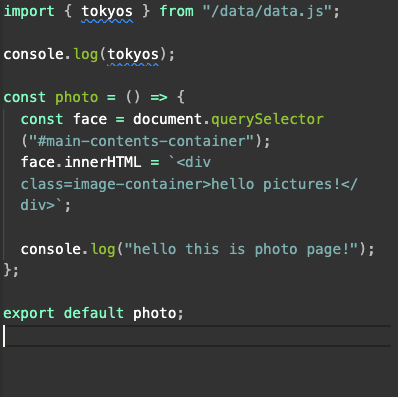Place cursor on the empty last line
The height and width of the screenshot is (397, 398).
tap(197, 336)
